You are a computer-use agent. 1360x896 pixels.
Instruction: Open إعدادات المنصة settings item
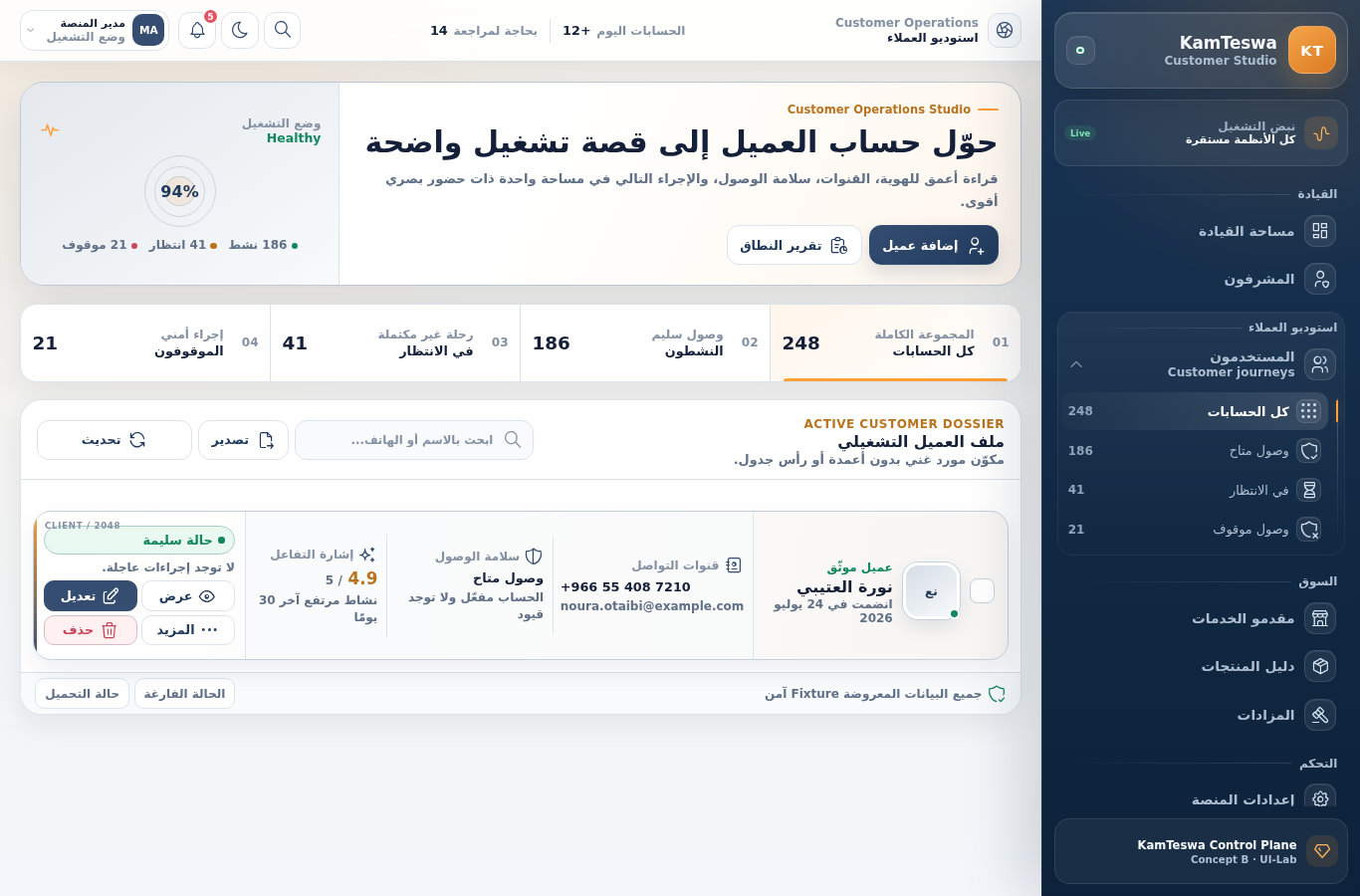(1201, 798)
